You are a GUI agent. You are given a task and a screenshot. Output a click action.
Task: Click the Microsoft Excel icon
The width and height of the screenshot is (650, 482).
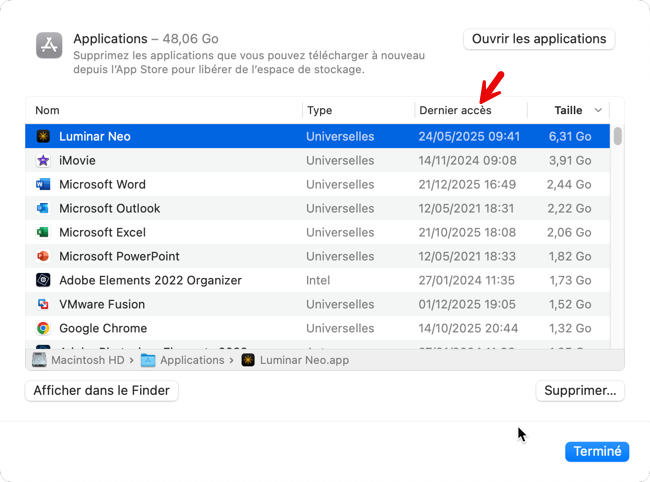43,232
